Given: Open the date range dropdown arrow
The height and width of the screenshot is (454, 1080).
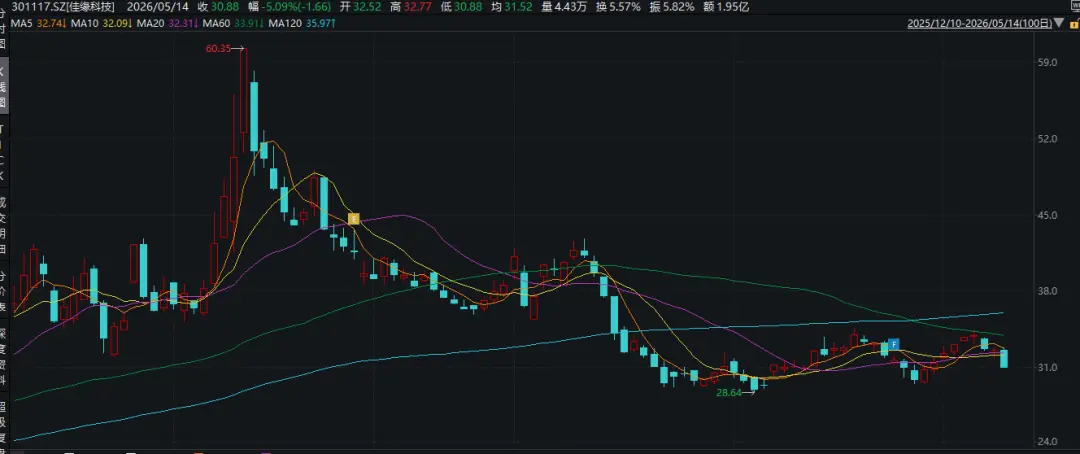Looking at the screenshot, I should point(1057,23).
